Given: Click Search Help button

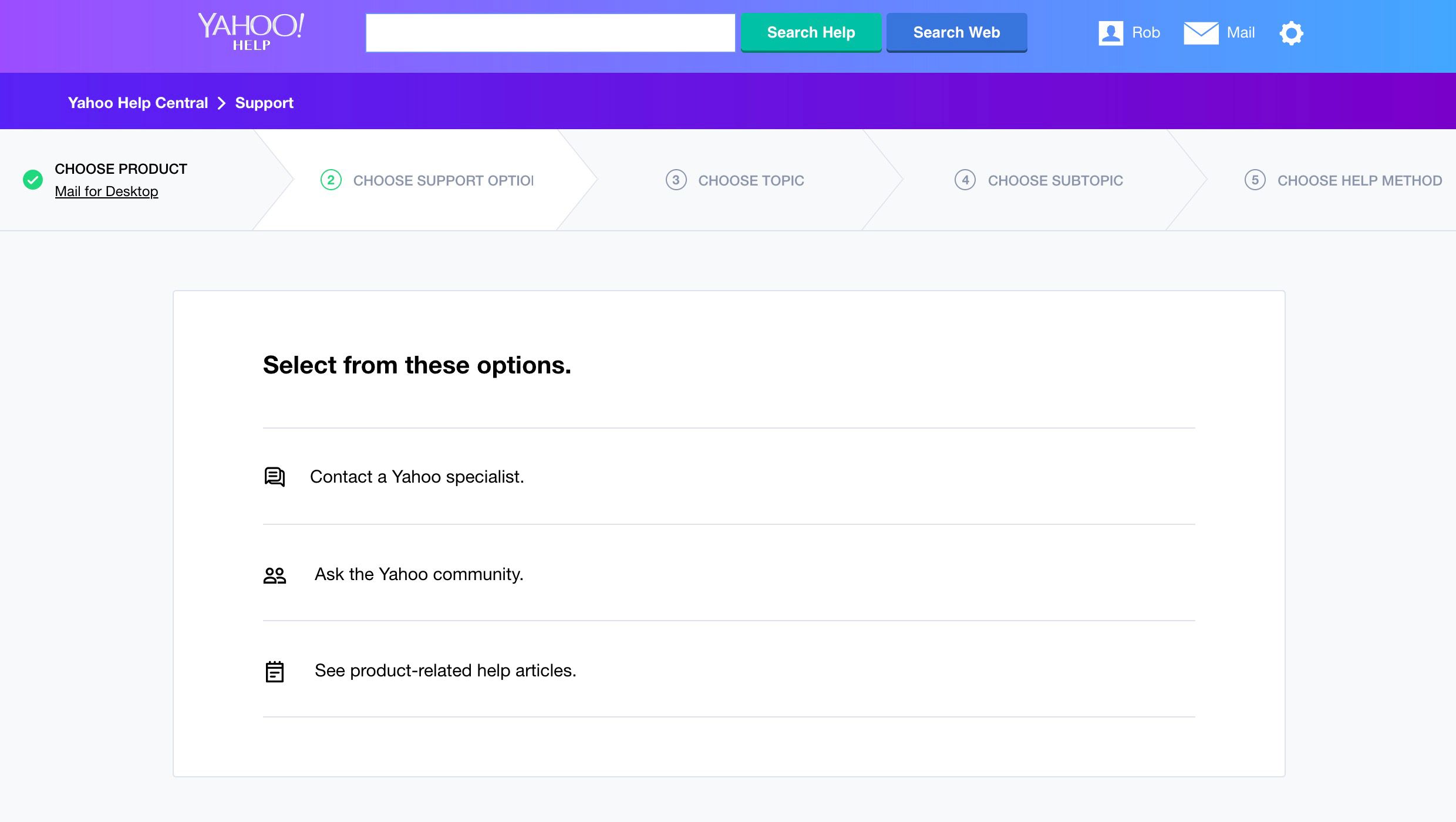Looking at the screenshot, I should [811, 32].
